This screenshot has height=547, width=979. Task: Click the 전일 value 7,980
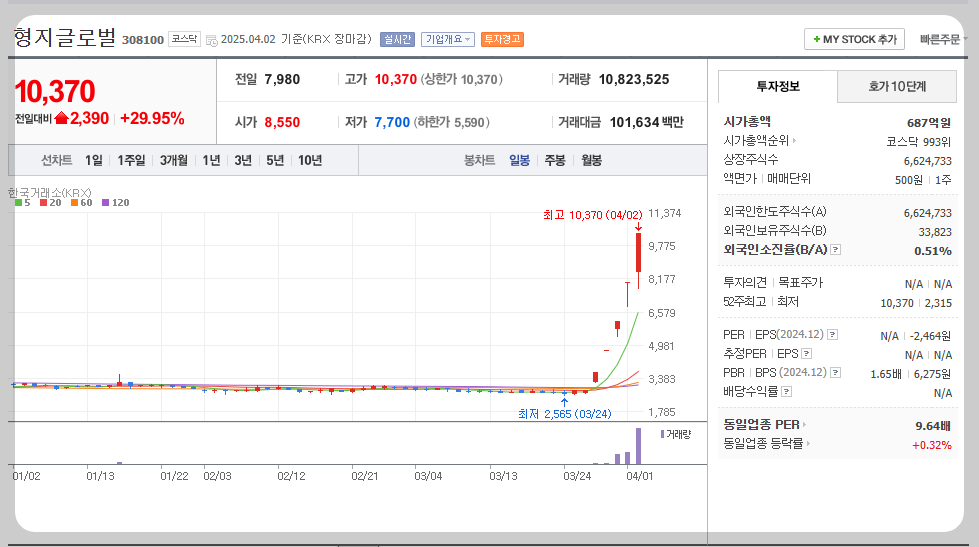click(282, 79)
